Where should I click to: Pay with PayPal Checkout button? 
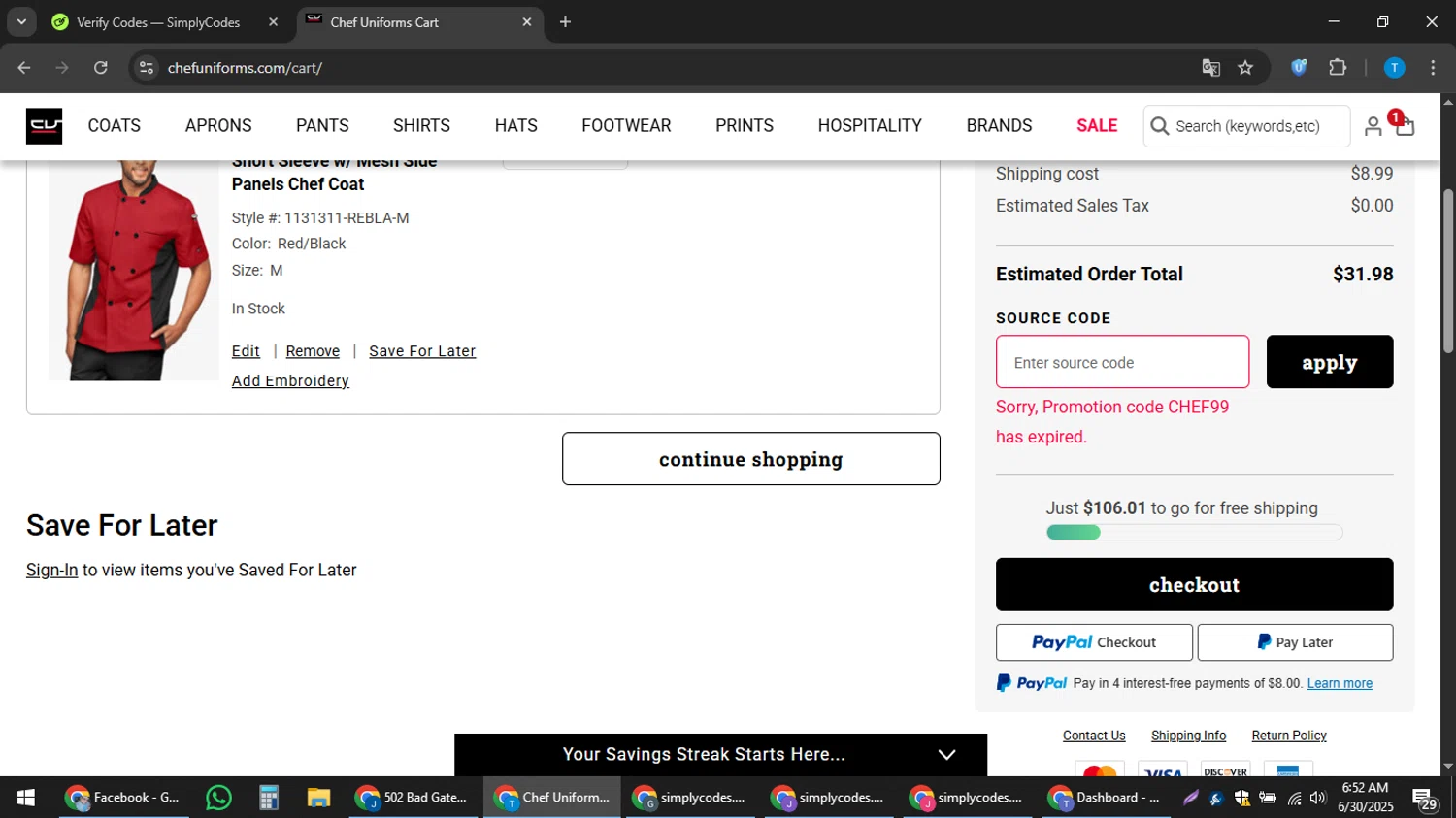(1094, 642)
